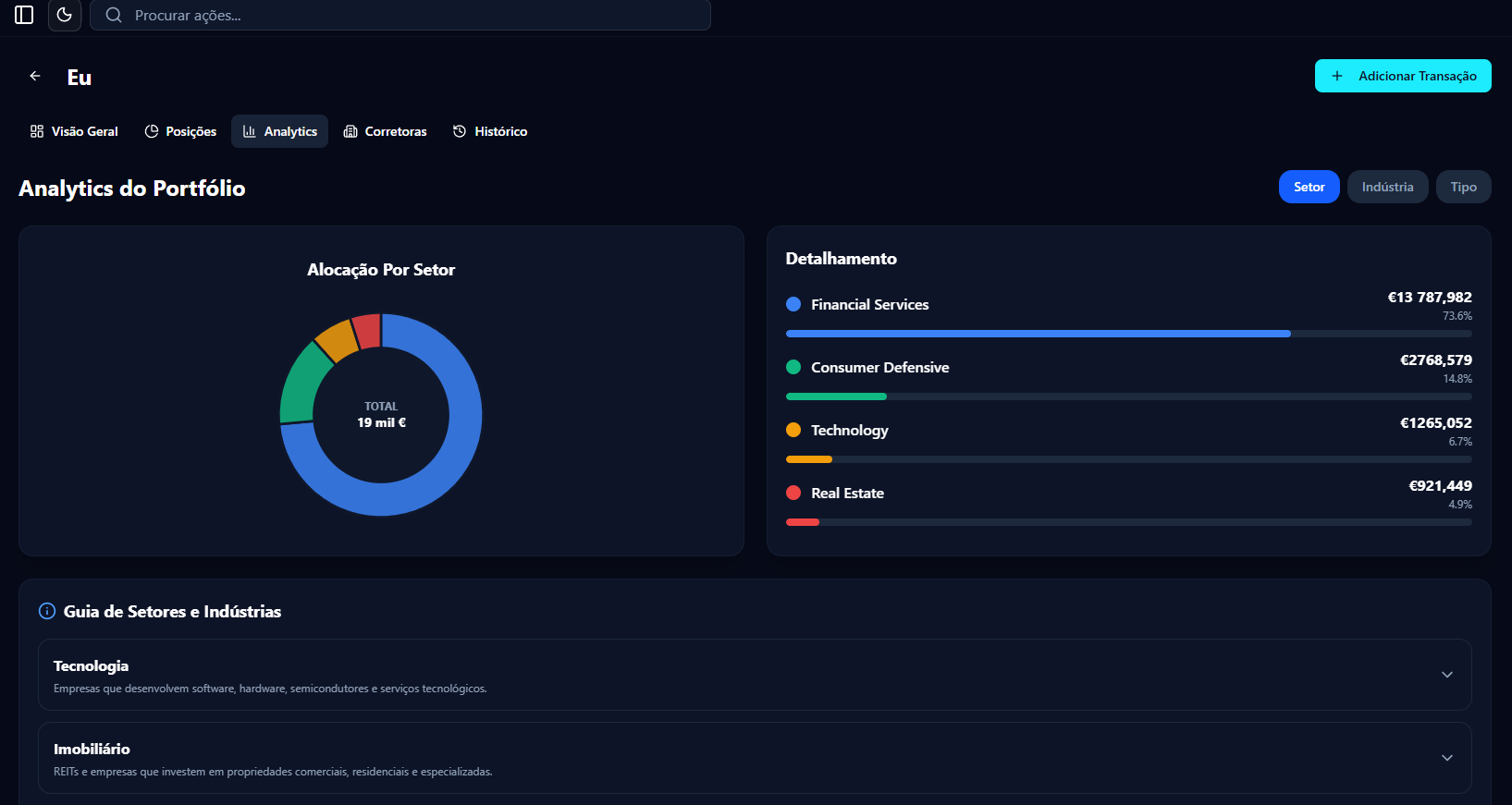
Task: Click the €1265,052 value
Action: click(x=1436, y=422)
